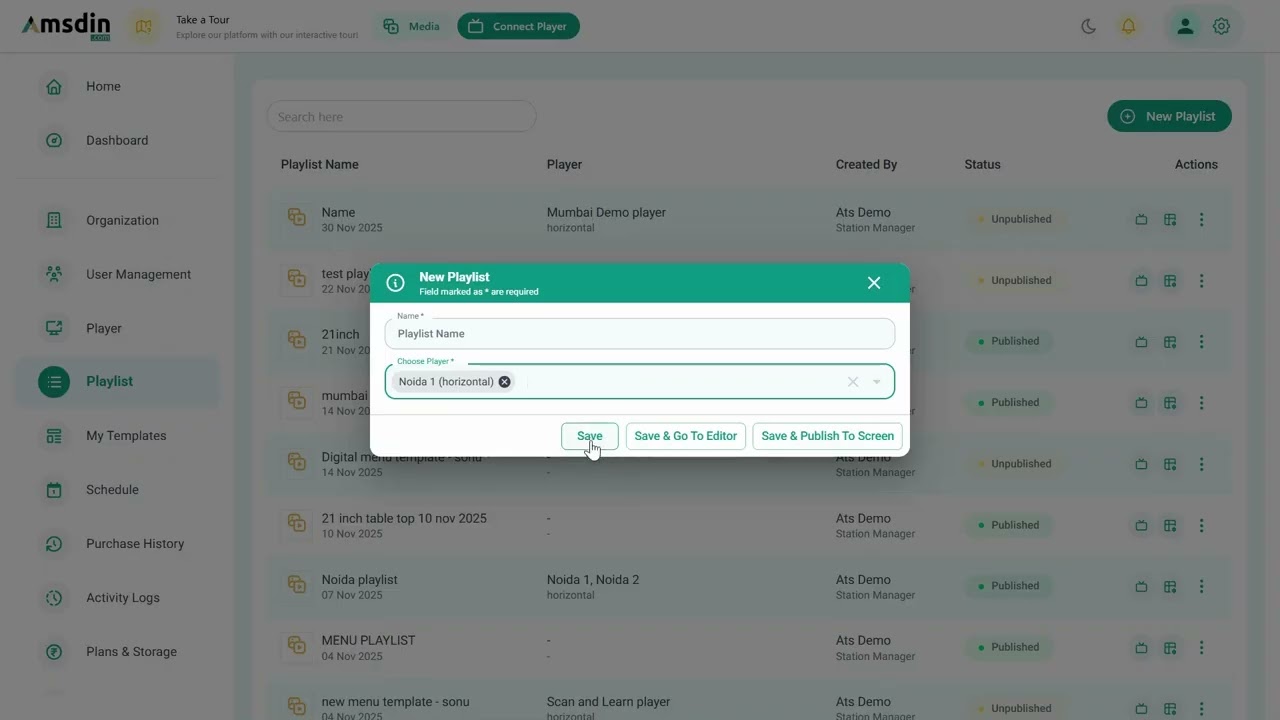This screenshot has height=720, width=1280.
Task: Open the Choose Player dropdown arrow
Action: [x=877, y=382]
